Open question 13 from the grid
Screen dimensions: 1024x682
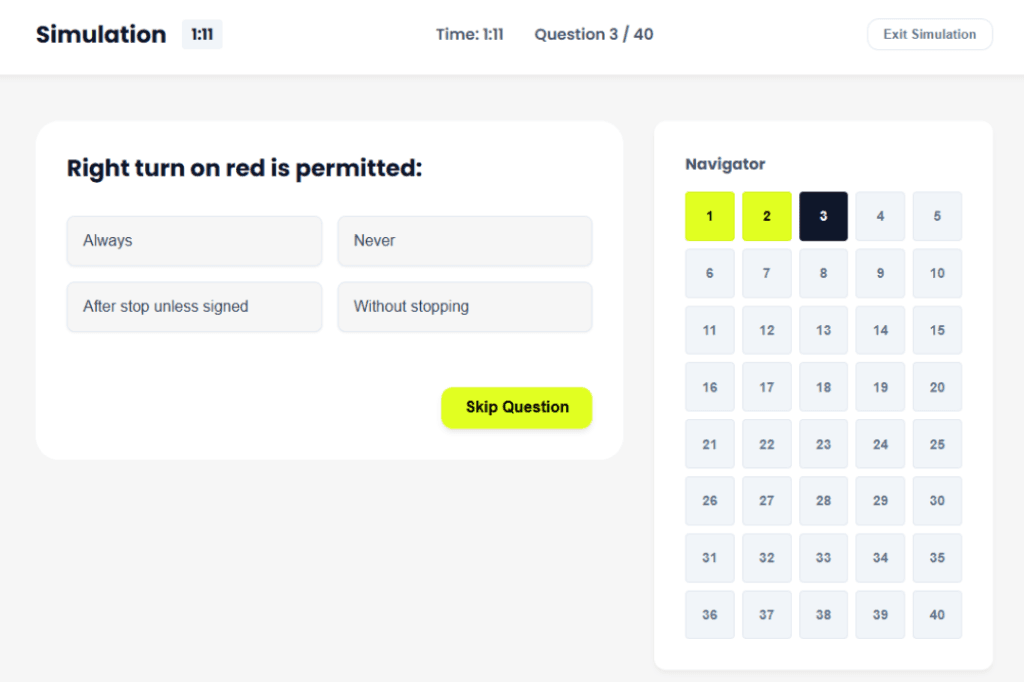824,330
